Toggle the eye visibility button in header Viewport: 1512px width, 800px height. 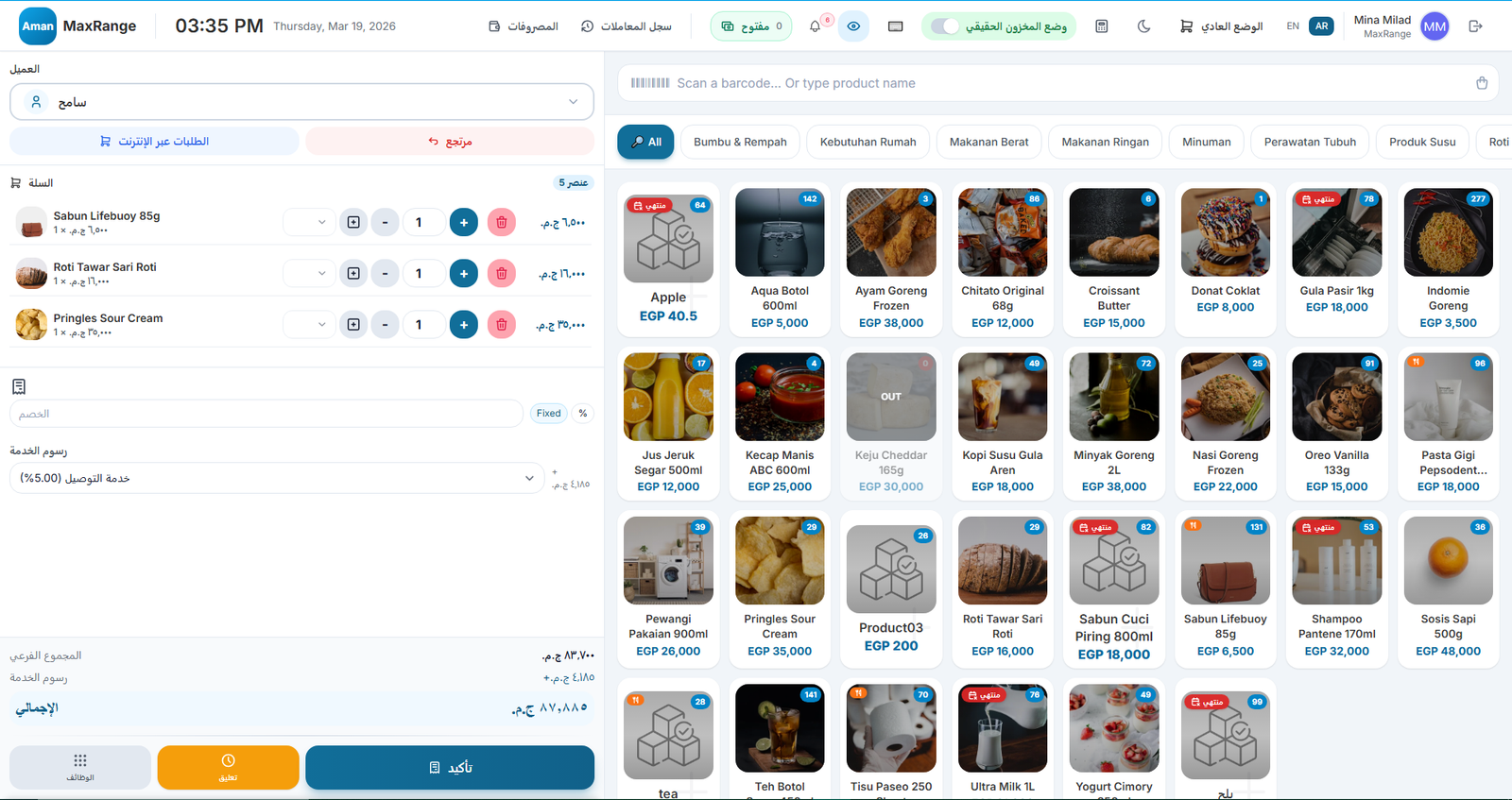(x=853, y=26)
